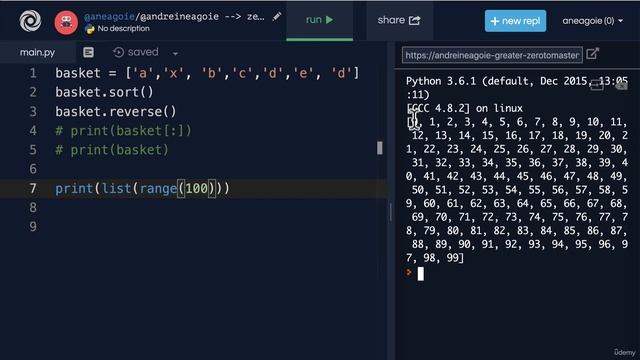Expand the dropdown arrow next to saved
Screen dimensions: 640x360
tap(175, 53)
